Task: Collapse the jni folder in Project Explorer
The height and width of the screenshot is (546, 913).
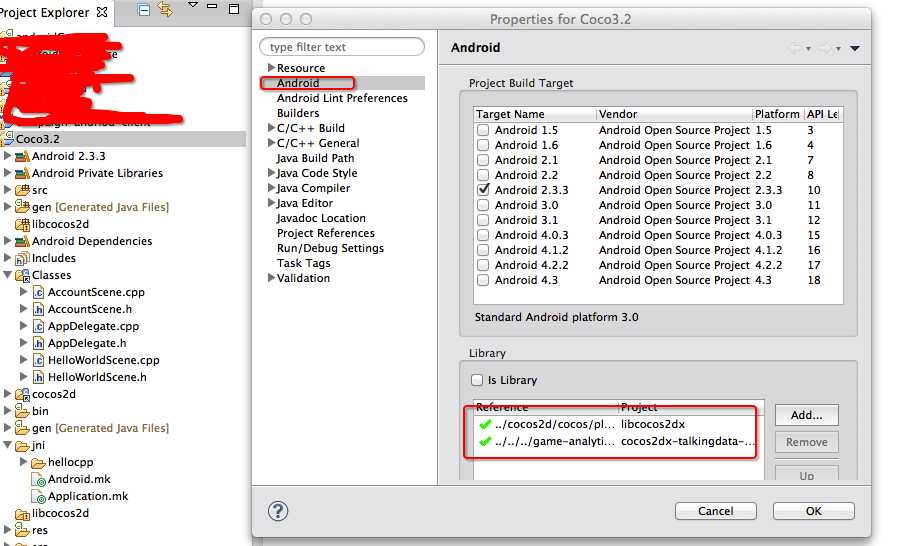Action: click(x=8, y=445)
